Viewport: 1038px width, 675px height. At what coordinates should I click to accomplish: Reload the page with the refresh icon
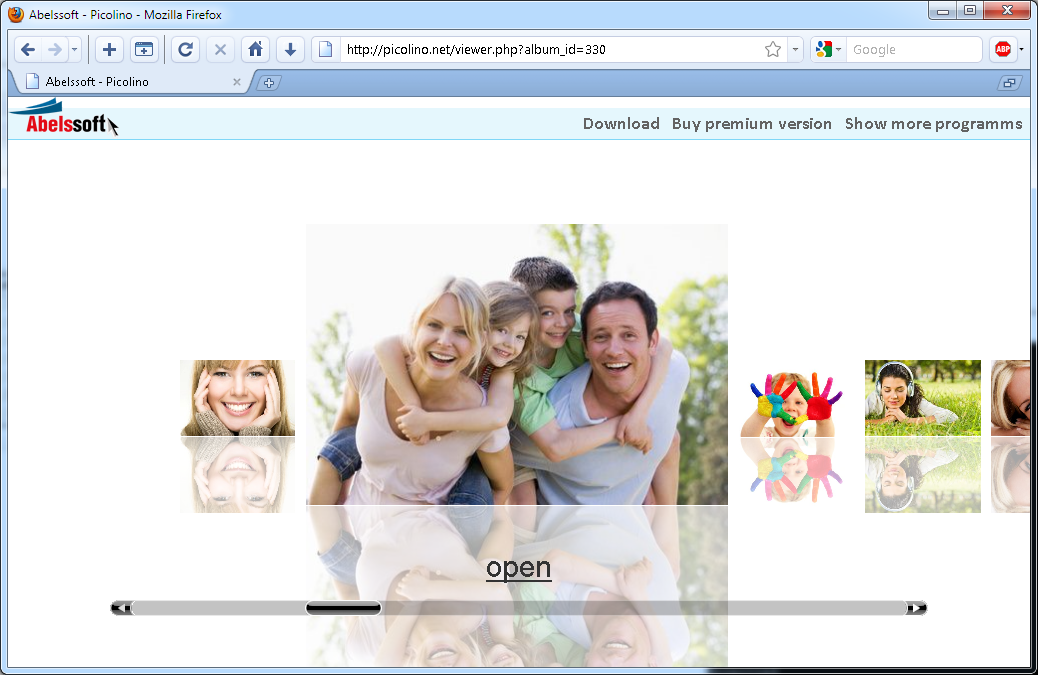pos(186,50)
